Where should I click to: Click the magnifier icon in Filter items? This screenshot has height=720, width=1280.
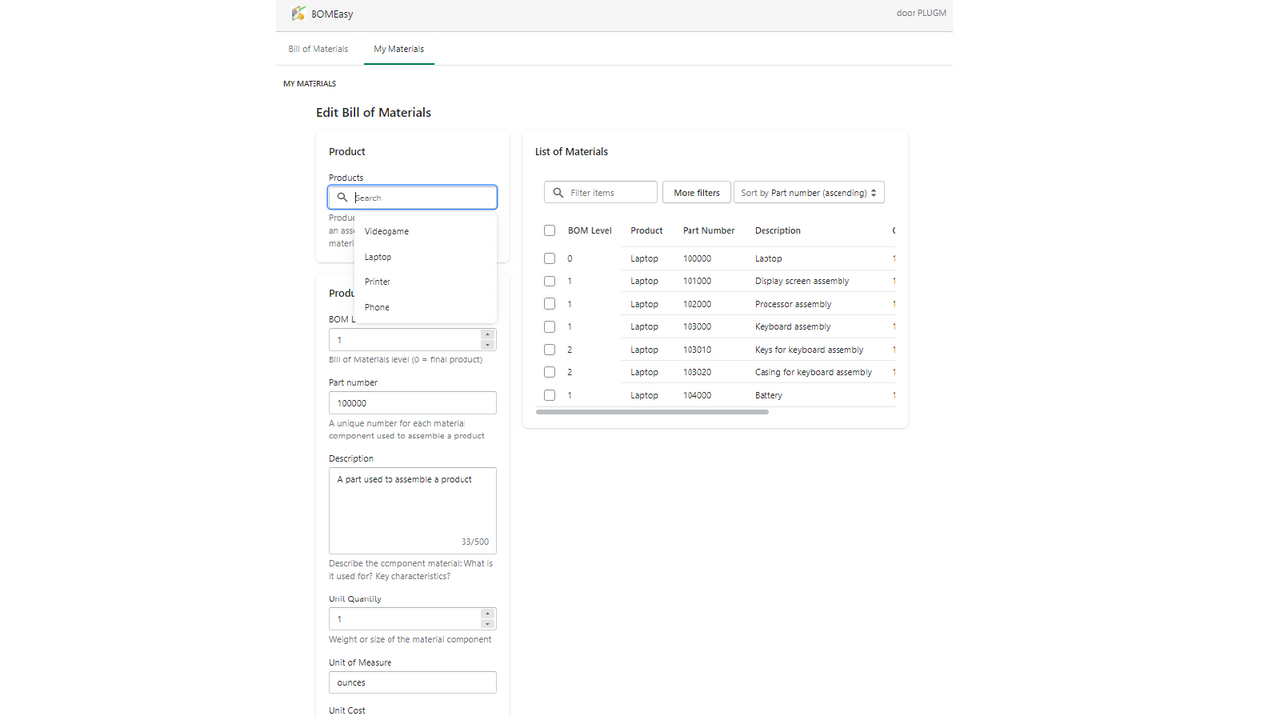(x=557, y=192)
